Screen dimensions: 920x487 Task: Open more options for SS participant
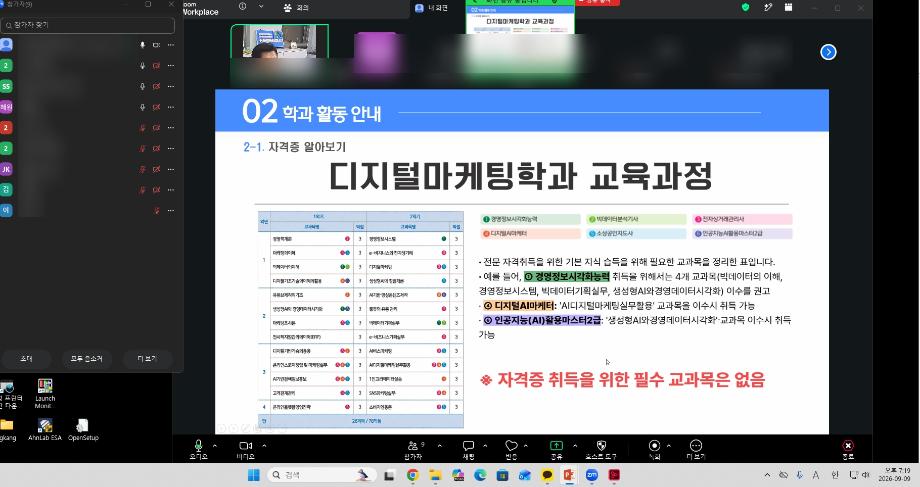point(171,86)
